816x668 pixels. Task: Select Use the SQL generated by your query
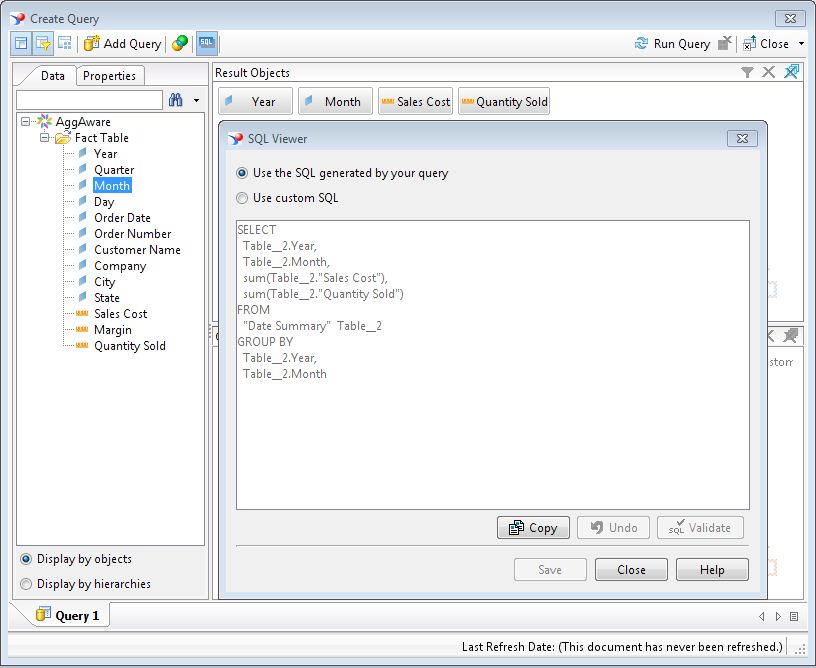coord(242,173)
